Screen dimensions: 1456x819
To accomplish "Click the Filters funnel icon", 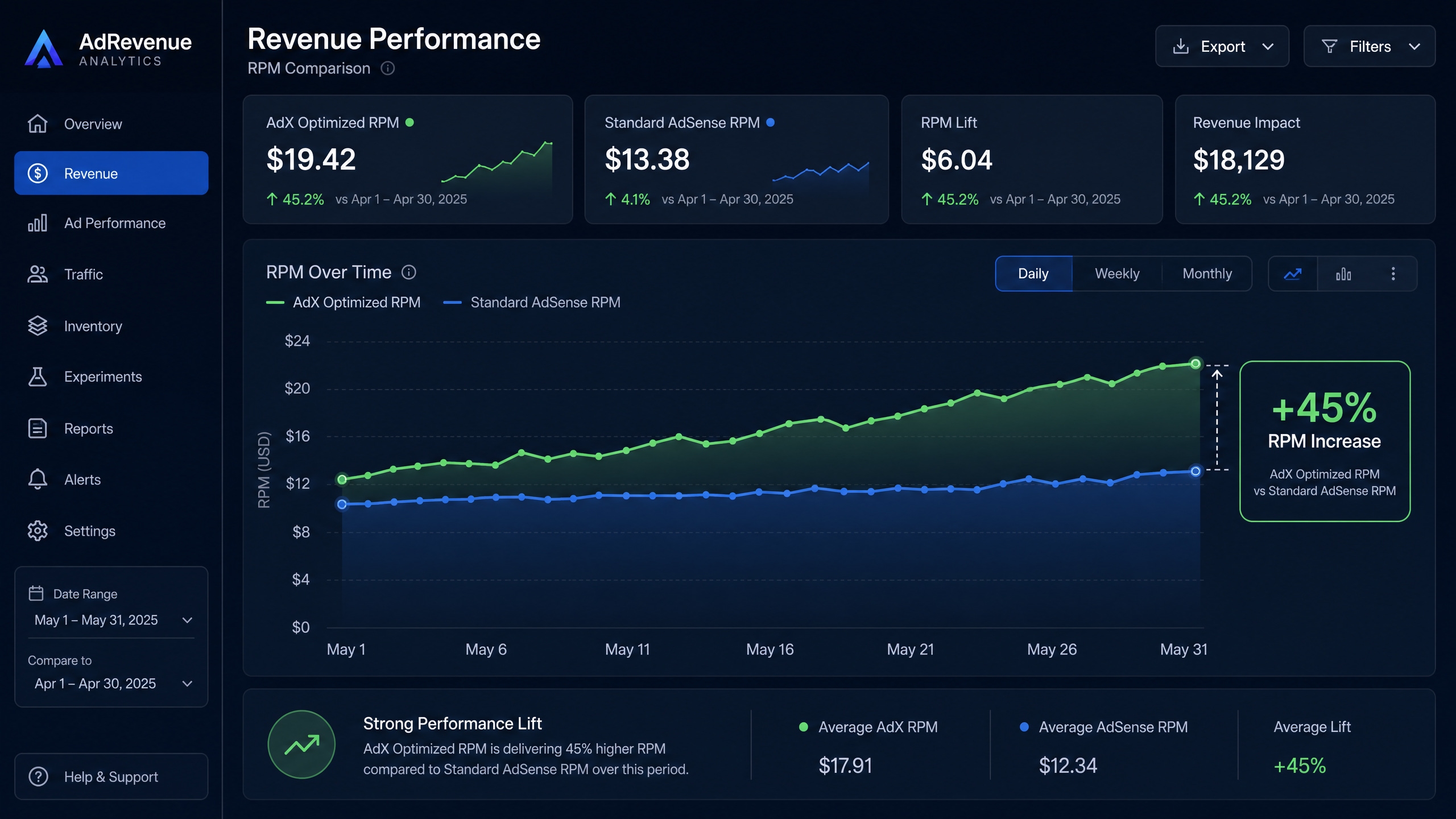I will [1329, 46].
